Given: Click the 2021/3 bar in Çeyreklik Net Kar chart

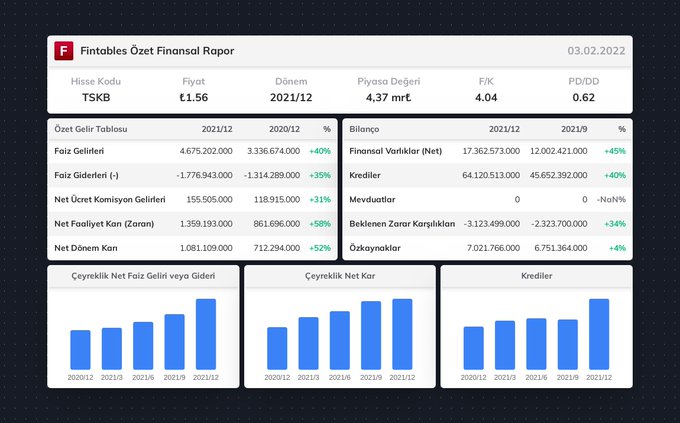Looking at the screenshot, I should 308,343.
